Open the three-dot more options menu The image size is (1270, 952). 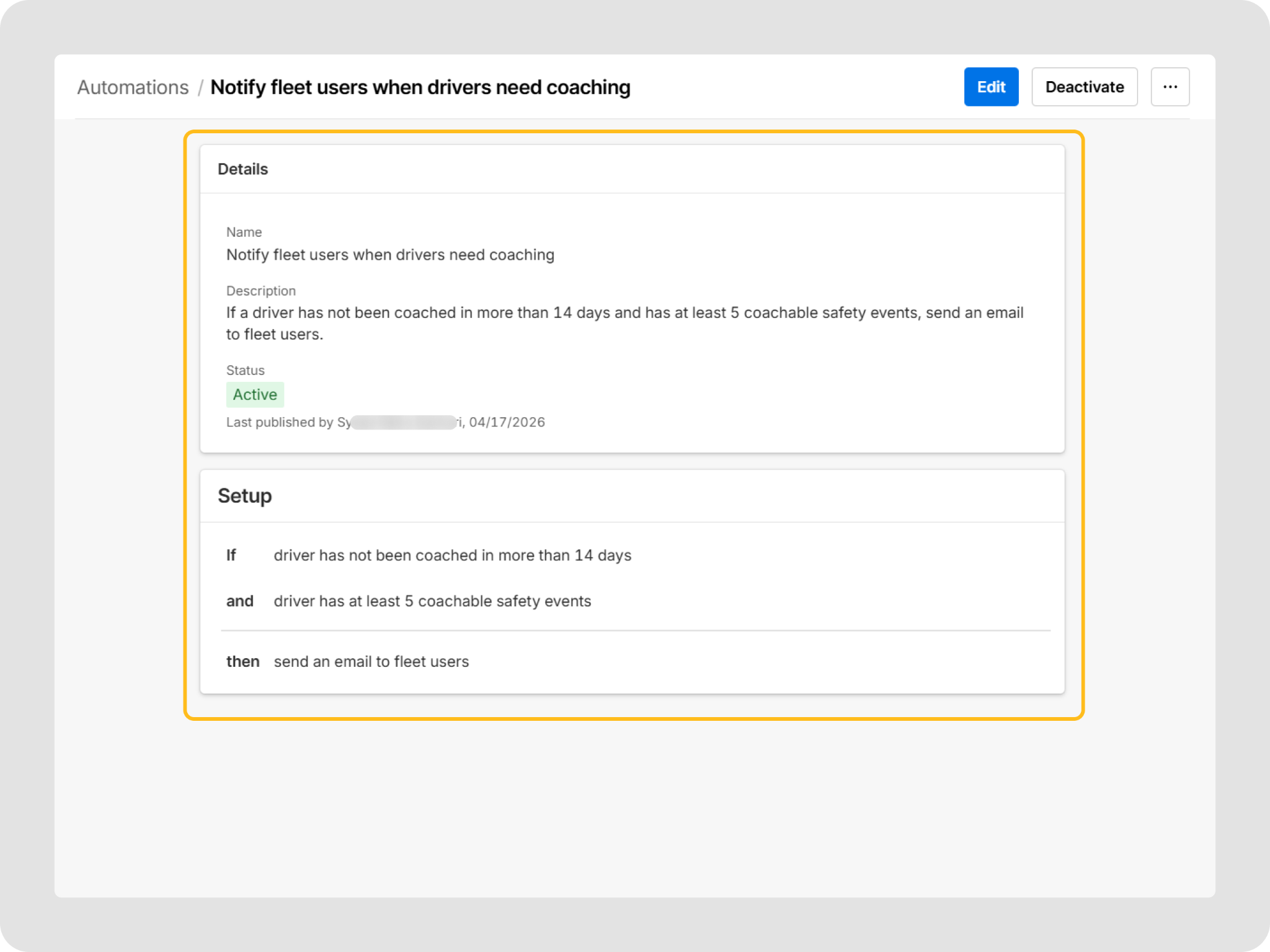[x=1170, y=87]
